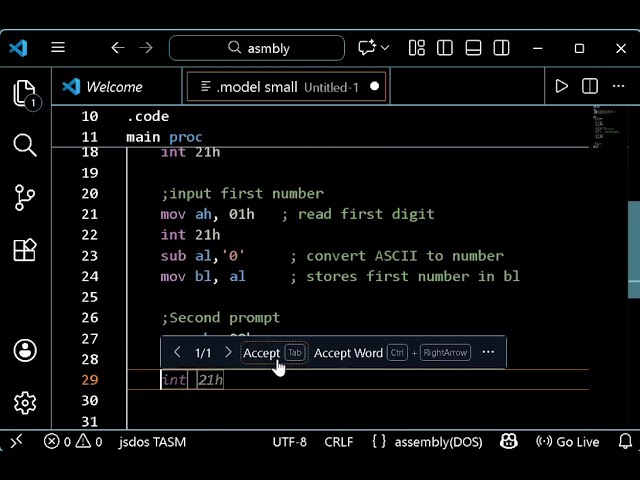Open errors and warnings count in status bar

(73, 441)
